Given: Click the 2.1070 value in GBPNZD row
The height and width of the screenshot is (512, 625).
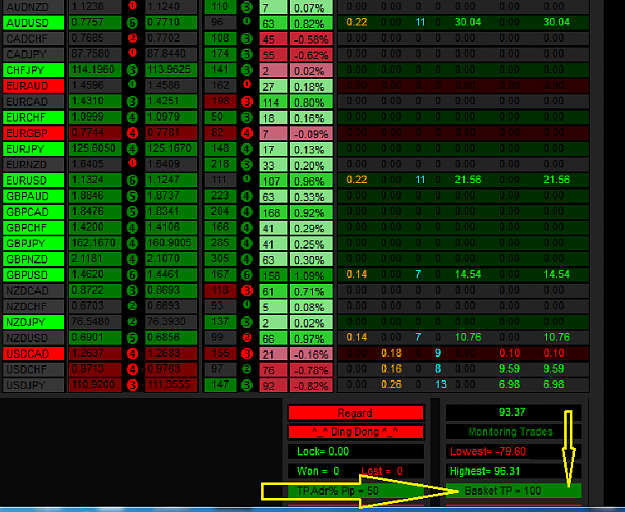Looking at the screenshot, I should point(171,259).
